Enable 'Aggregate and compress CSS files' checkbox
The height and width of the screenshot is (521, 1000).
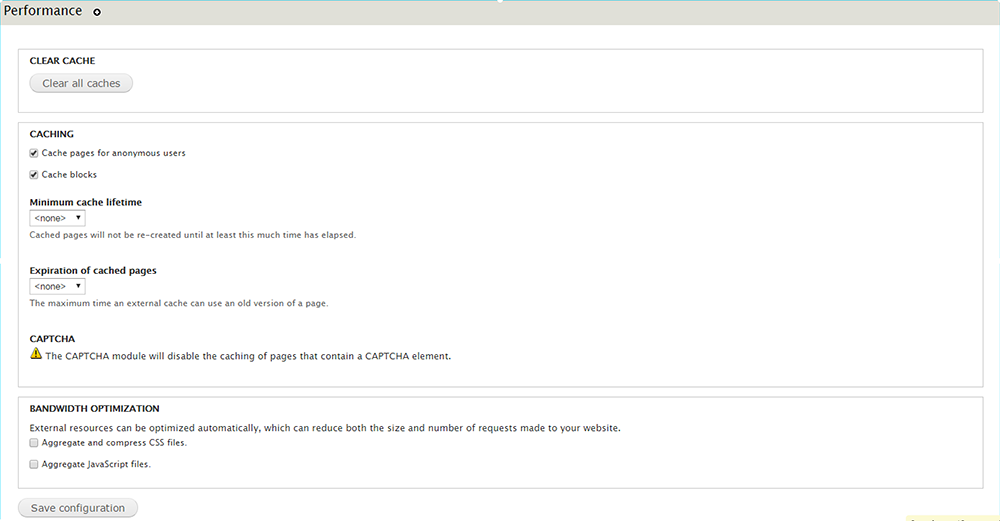click(x=34, y=442)
